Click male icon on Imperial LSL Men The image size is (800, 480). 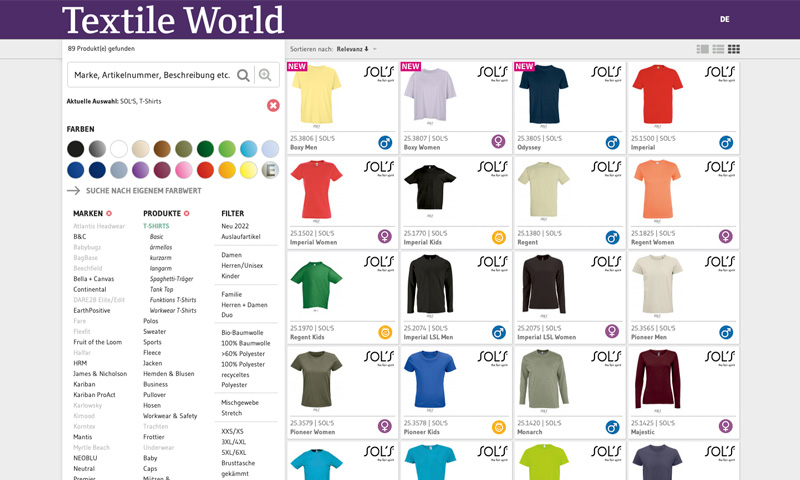[498, 332]
